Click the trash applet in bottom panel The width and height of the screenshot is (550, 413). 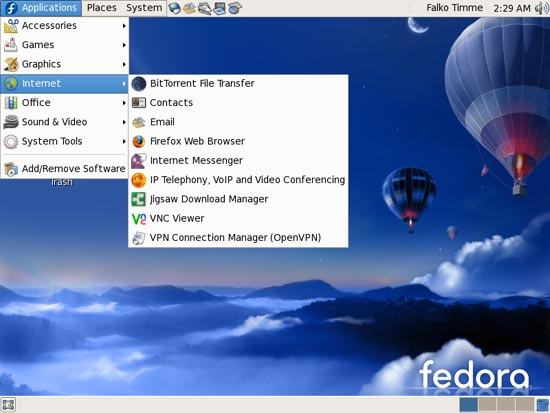click(543, 405)
